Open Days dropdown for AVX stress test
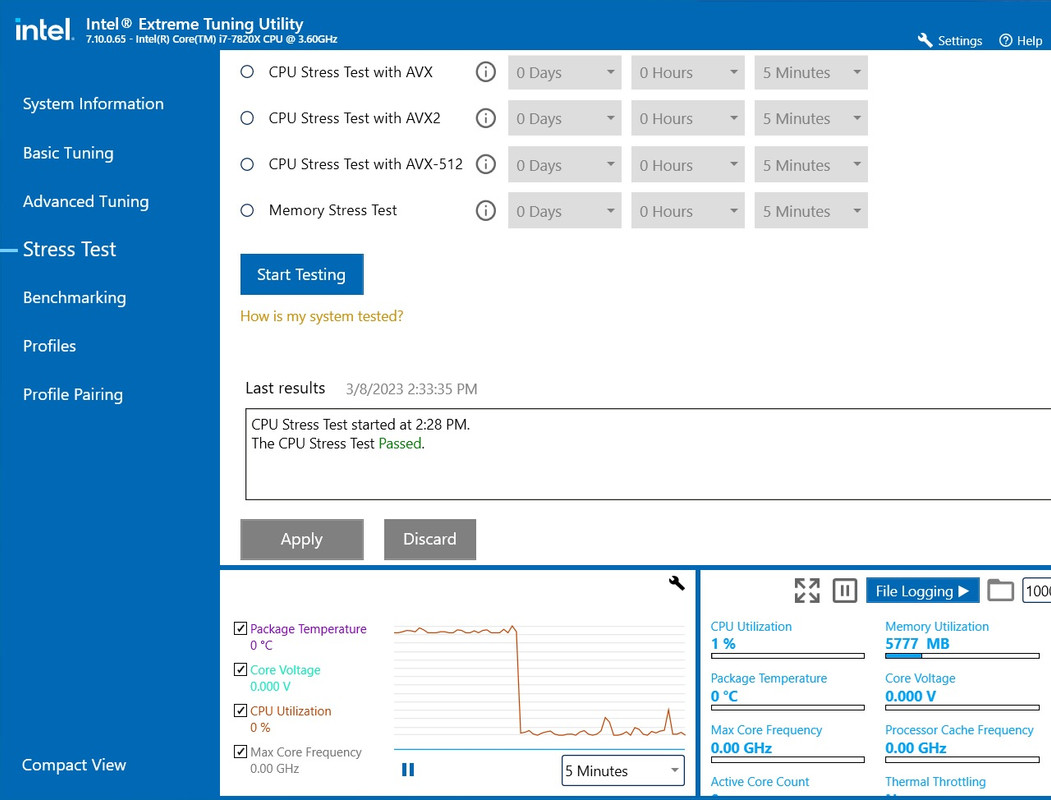Screen dimensions: 1051x800 coord(564,72)
